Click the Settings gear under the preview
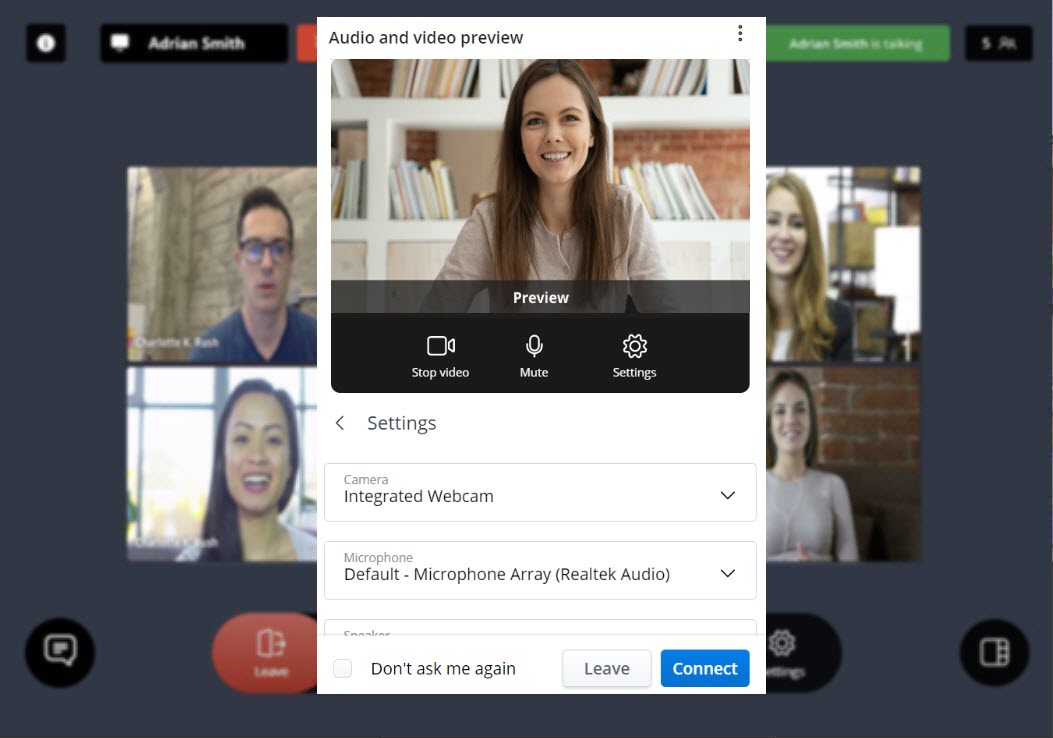This screenshot has width=1053, height=738. [x=634, y=356]
